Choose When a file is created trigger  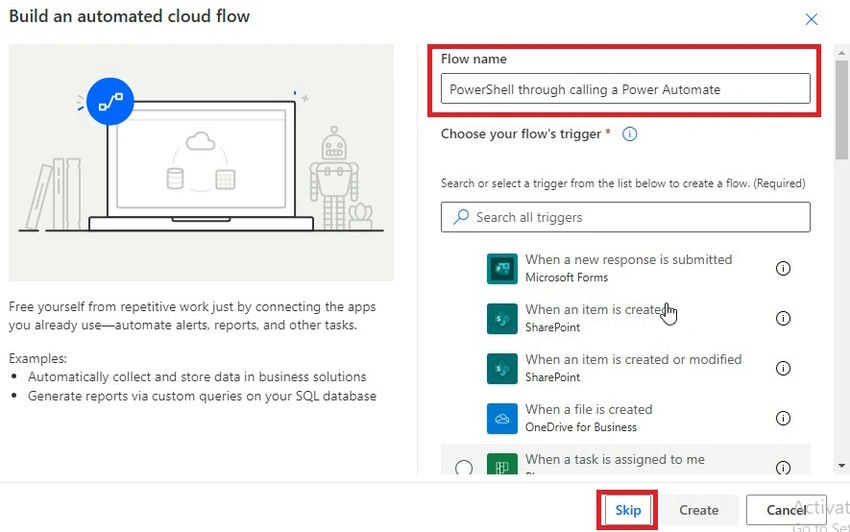(626, 418)
